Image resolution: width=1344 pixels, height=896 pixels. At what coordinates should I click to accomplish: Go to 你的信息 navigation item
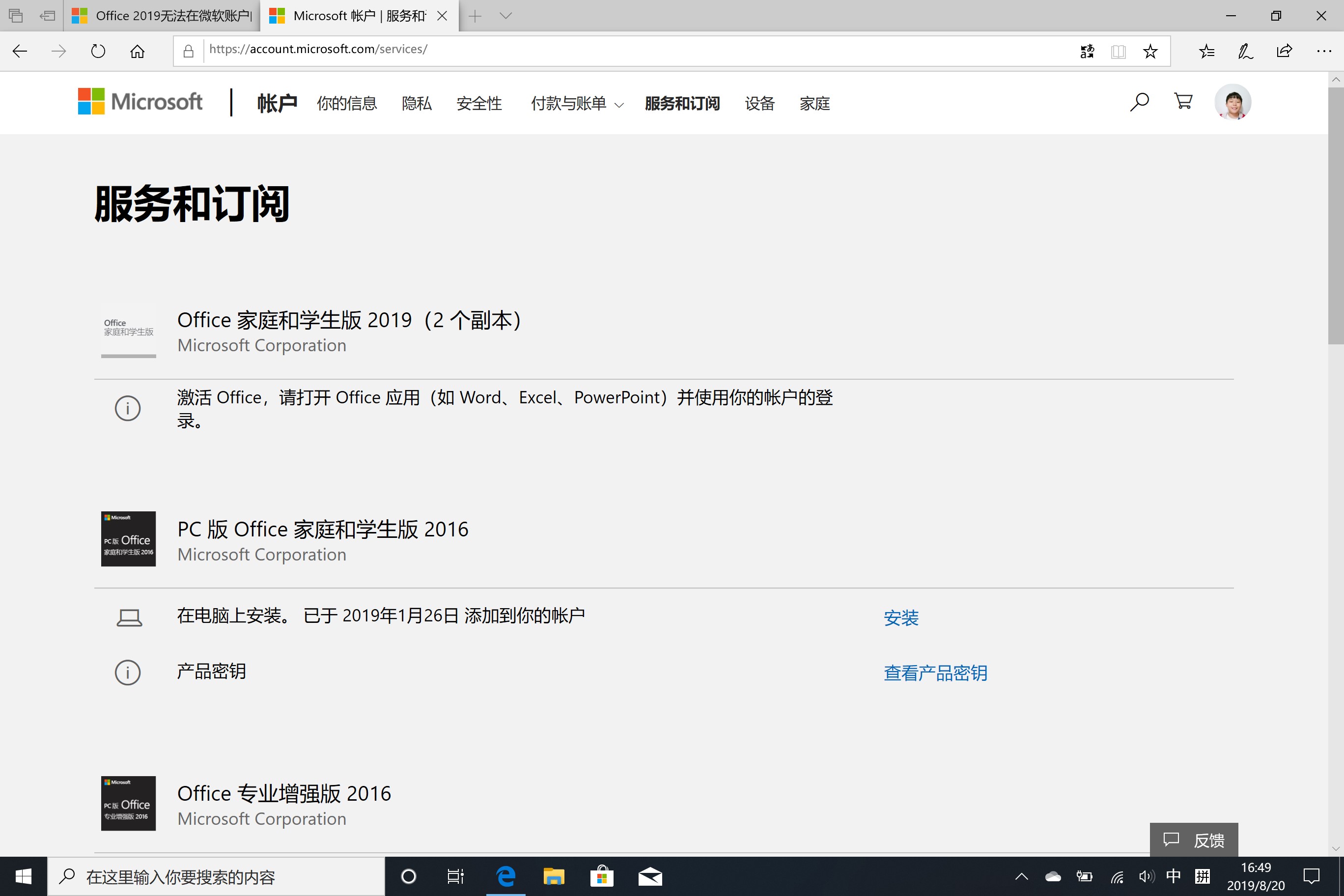click(347, 104)
